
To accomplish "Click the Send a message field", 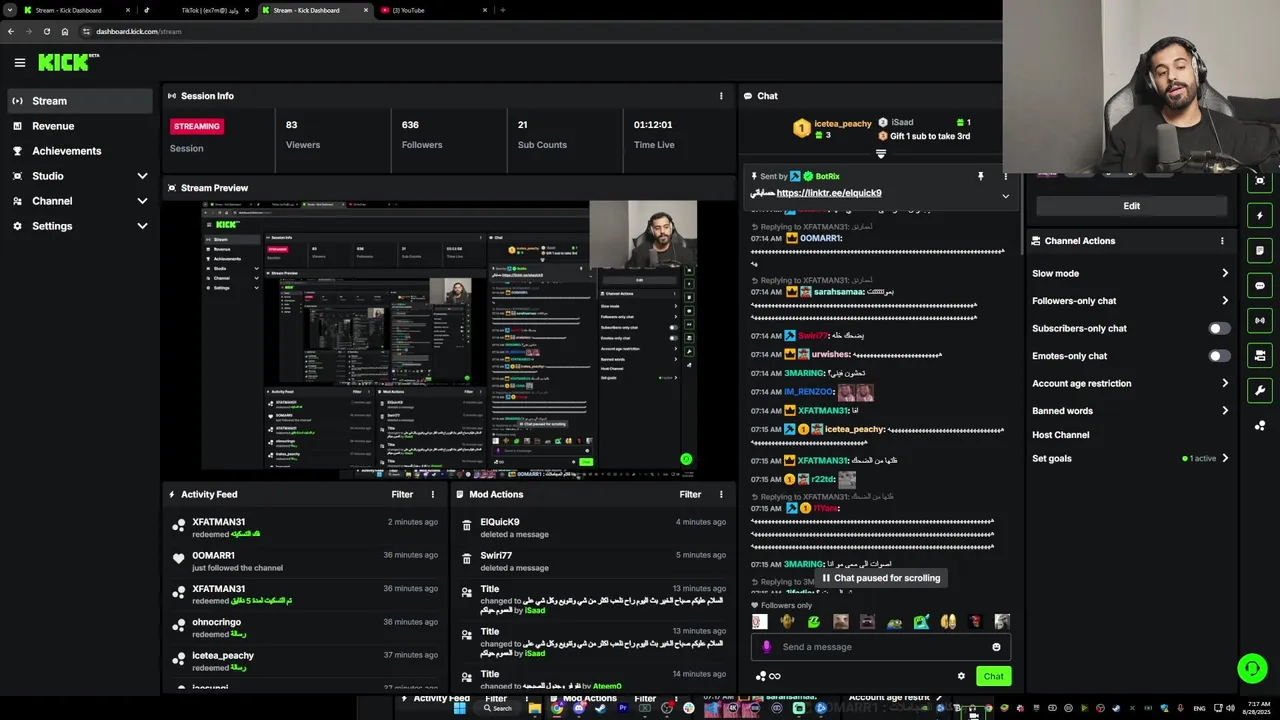I will [880, 647].
